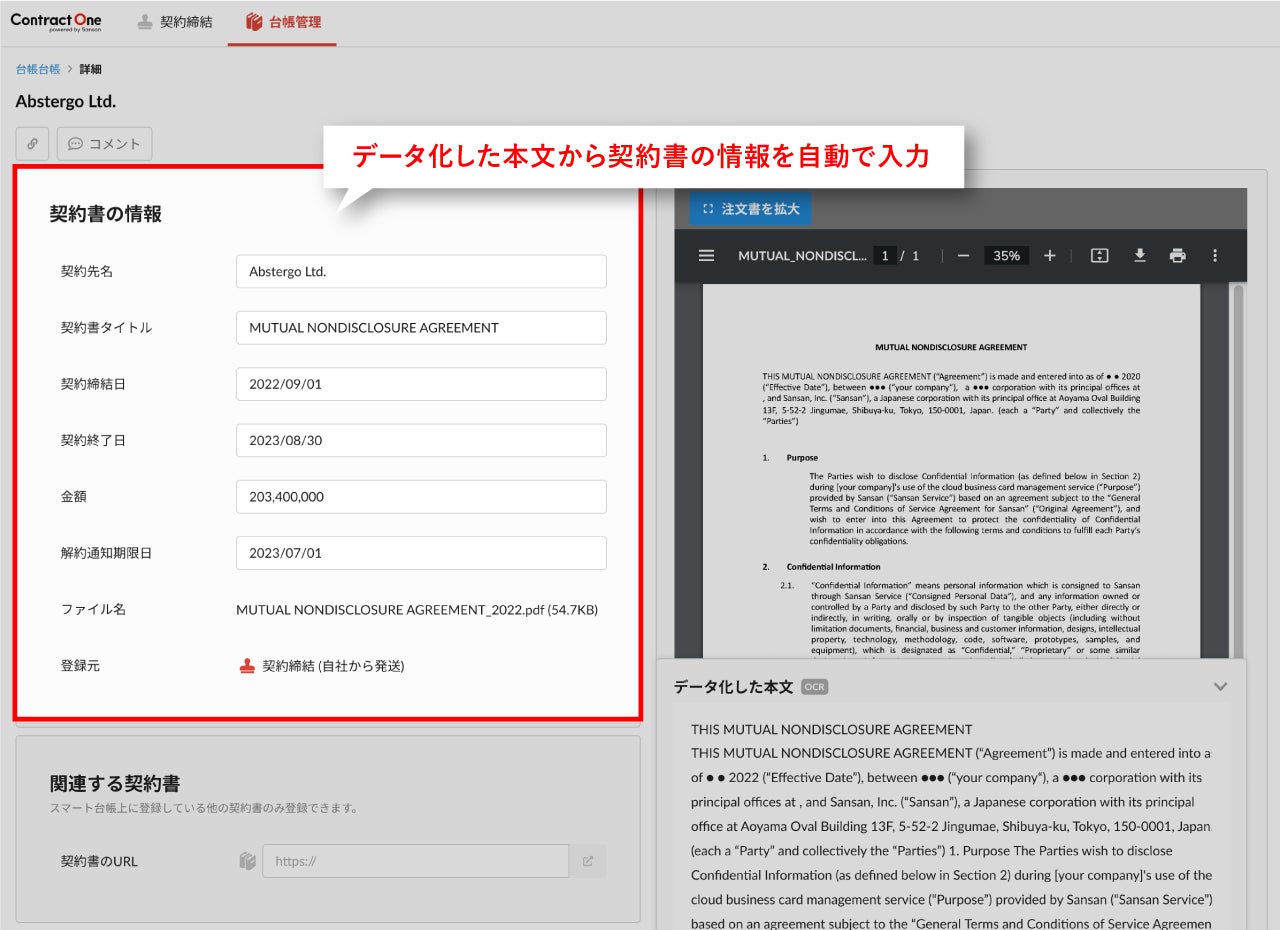Click the 契約締結 (自社から発送) source text
This screenshot has width=1280, height=930.
click(333, 666)
